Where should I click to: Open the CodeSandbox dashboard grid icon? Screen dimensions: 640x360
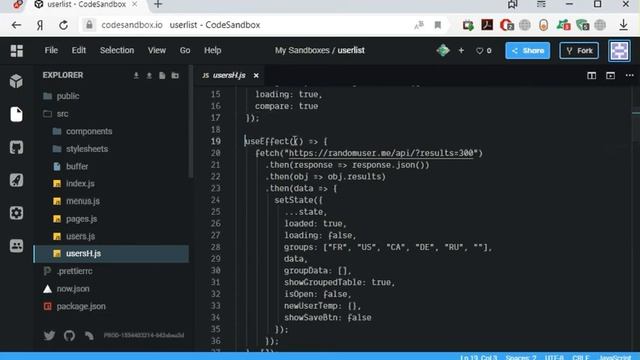[17, 51]
